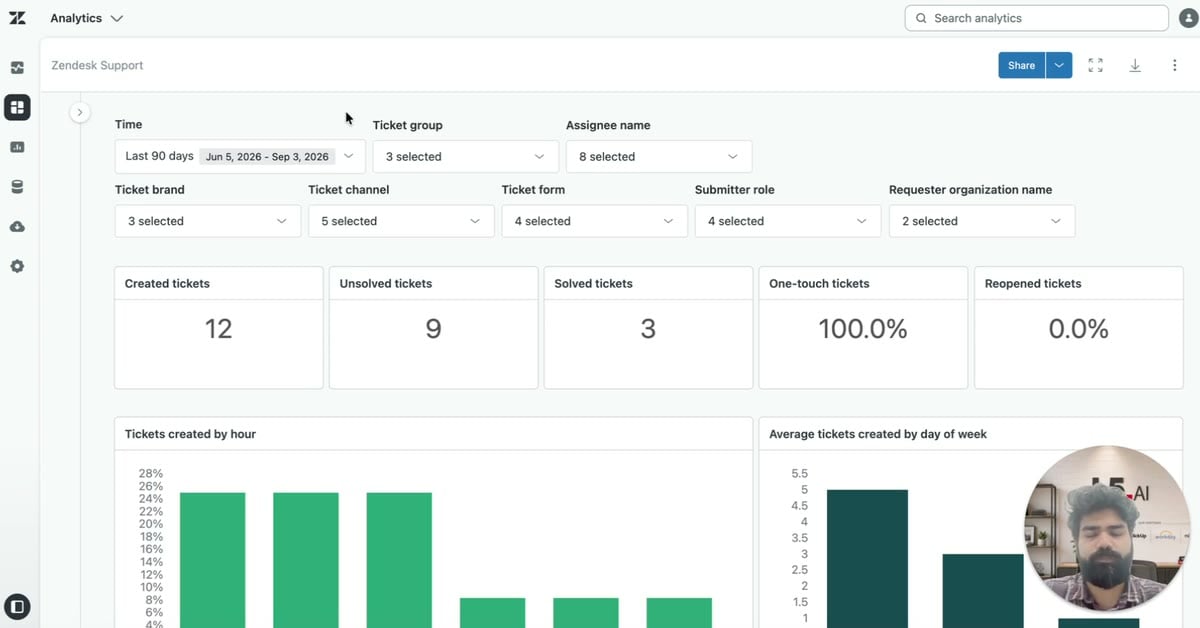Open the Ticket brand filter dropdown
The width and height of the screenshot is (1200, 628).
(208, 221)
